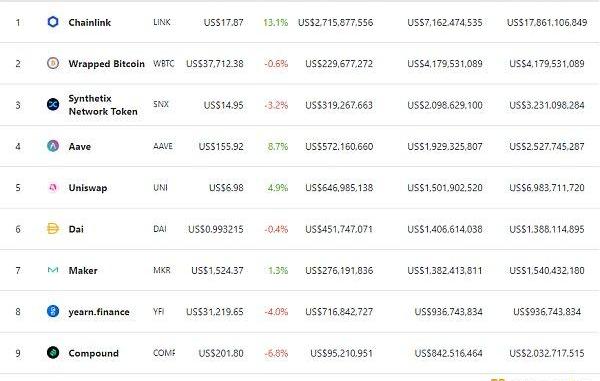Screen dimensions: 600x381
Task: Click the Uniswap unicorn logo icon
Action: 53,187
